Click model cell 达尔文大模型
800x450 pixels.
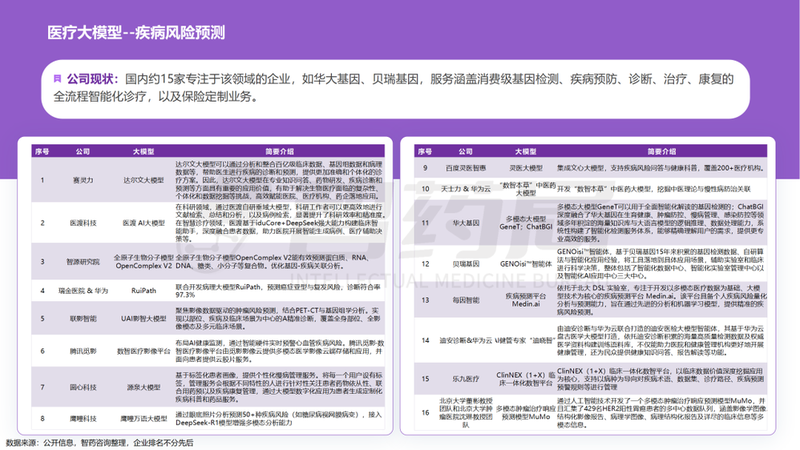coord(143,180)
